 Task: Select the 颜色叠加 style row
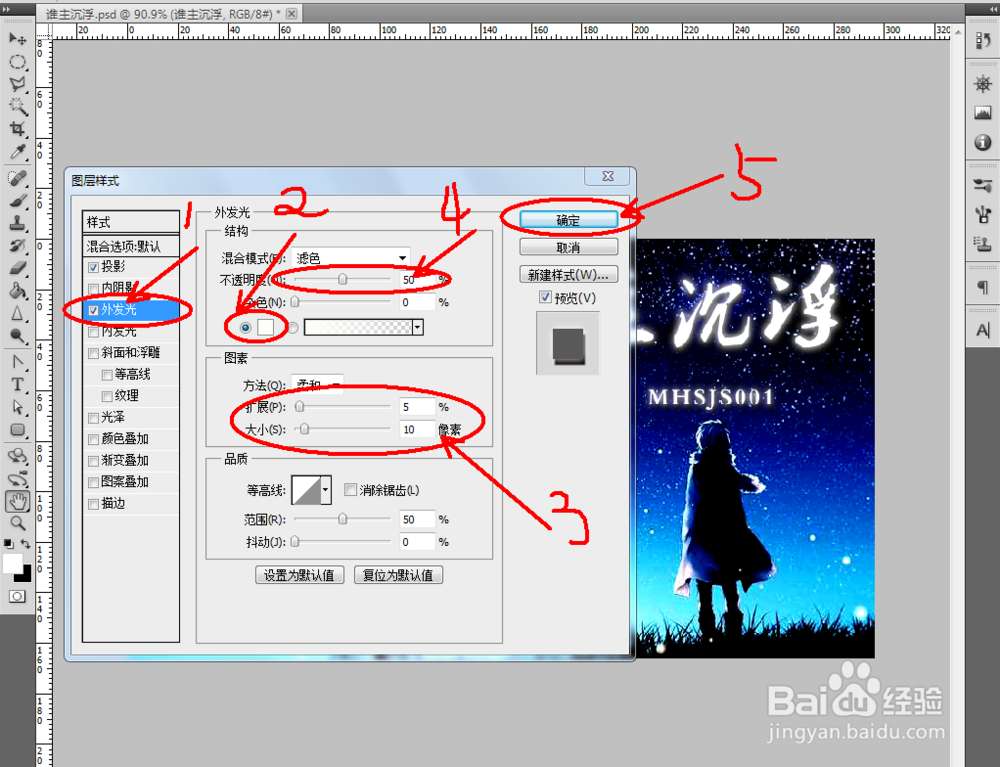[x=131, y=439]
